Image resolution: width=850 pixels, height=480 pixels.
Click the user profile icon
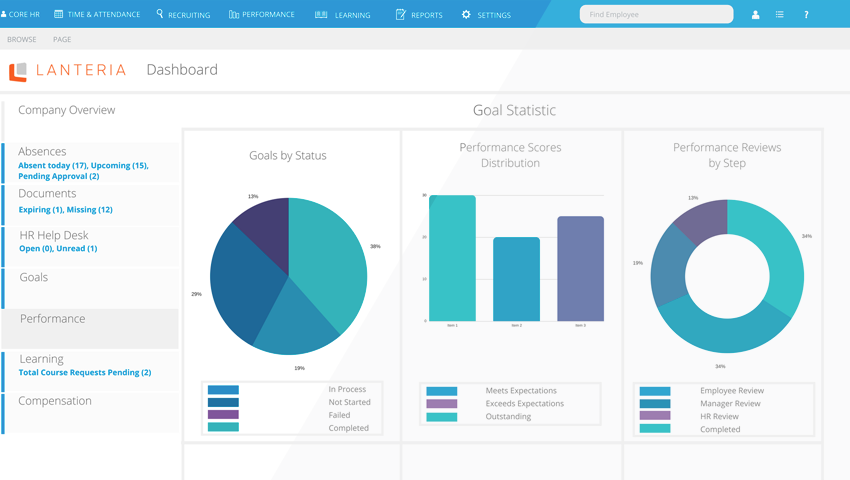point(755,15)
